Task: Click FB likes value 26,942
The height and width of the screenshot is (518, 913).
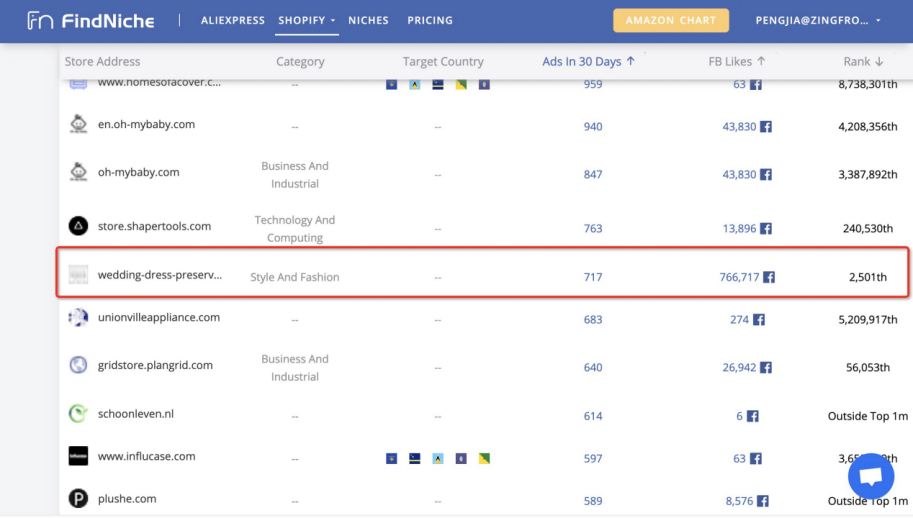Action: click(x=739, y=368)
